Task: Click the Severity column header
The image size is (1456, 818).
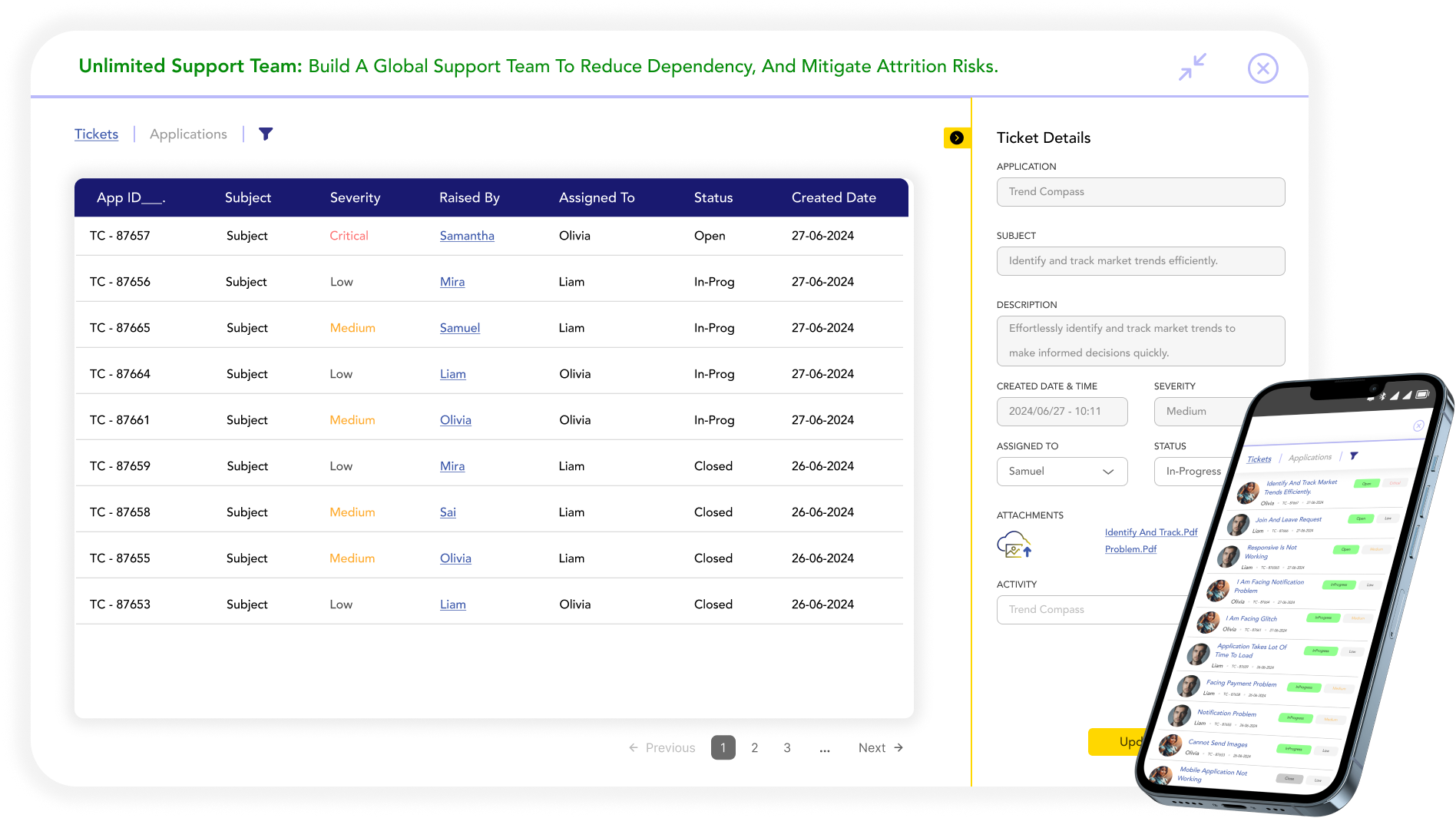Action: 355,198
